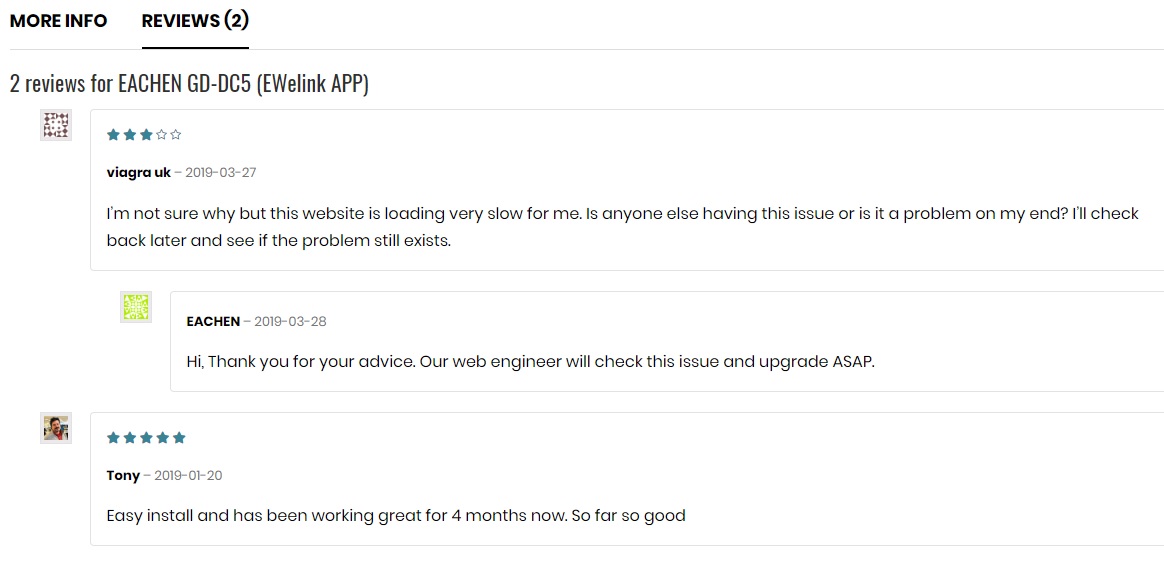Click EACHEN's green avatar icon

click(136, 307)
